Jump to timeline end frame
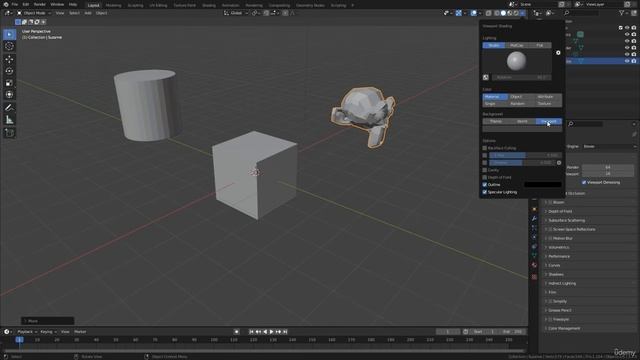640x360 pixels. pyautogui.click(x=285, y=332)
